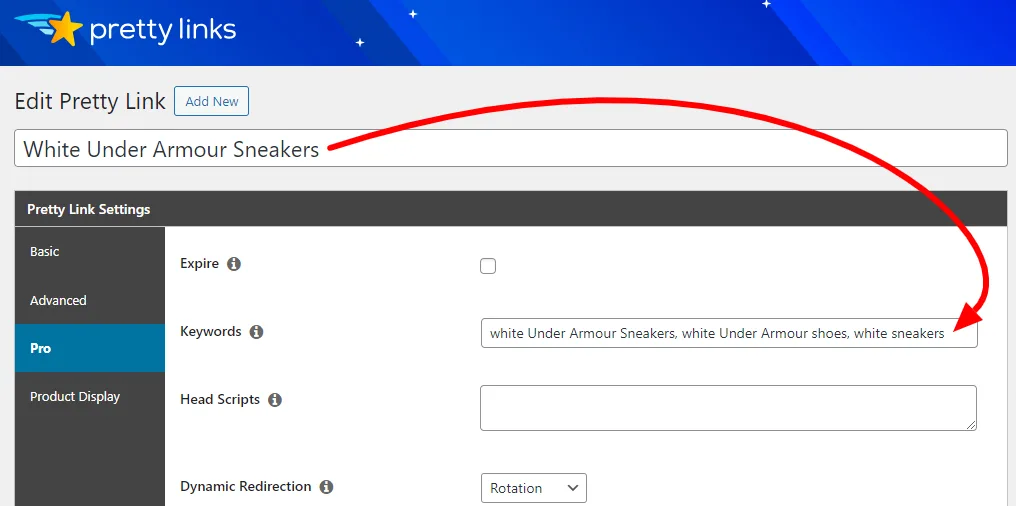Image resolution: width=1016 pixels, height=506 pixels.
Task: Click the info icon beside Expire
Action: (x=235, y=264)
